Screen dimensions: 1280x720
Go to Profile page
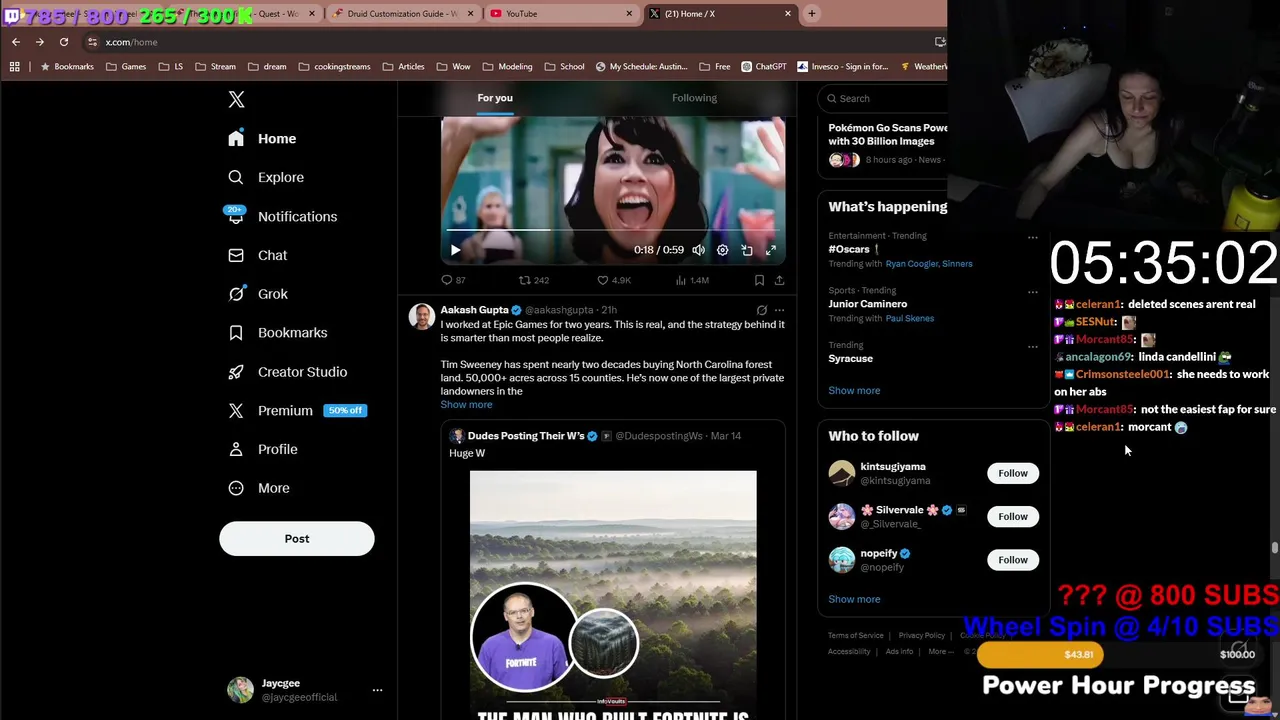click(262, 449)
